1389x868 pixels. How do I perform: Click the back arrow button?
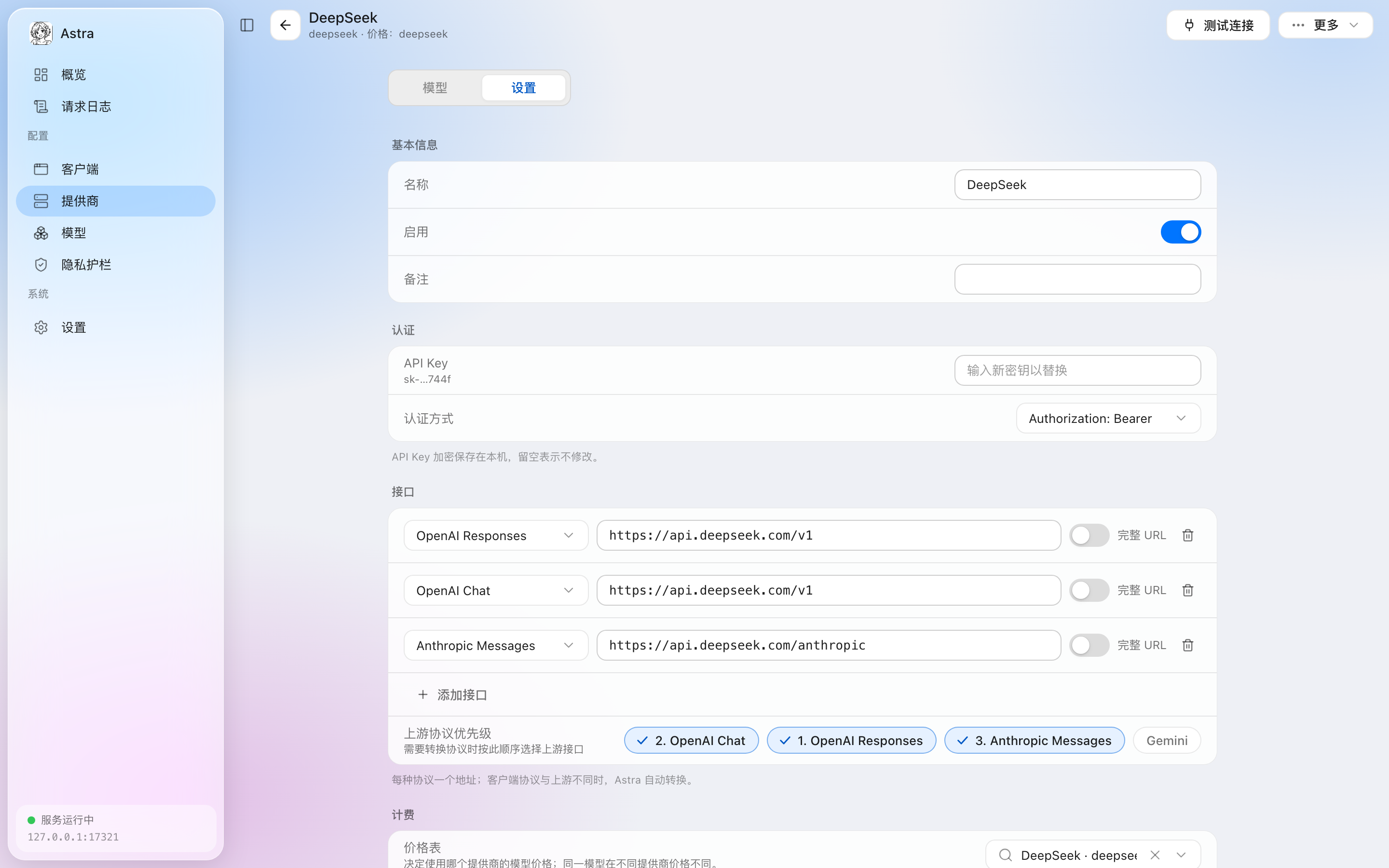click(x=285, y=25)
